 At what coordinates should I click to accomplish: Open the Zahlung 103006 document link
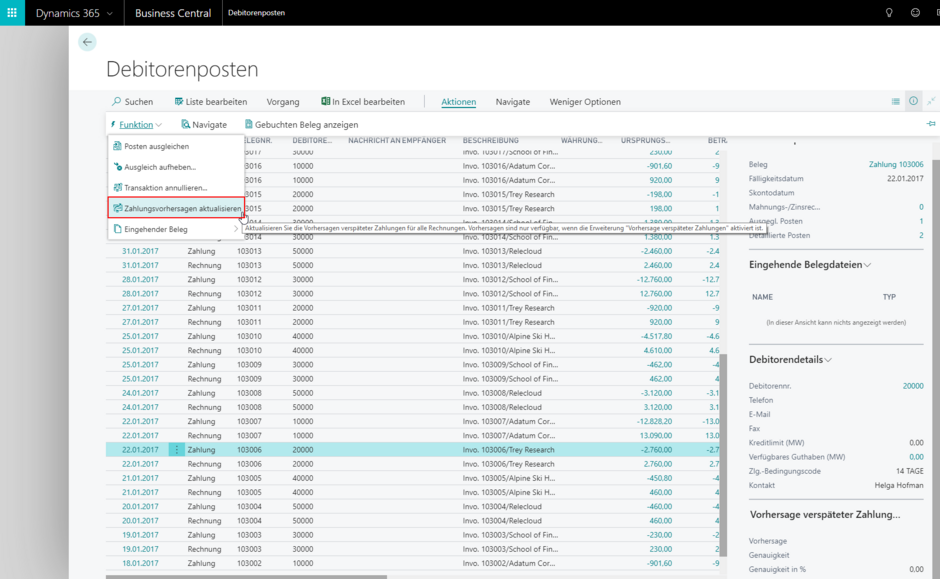(896, 164)
